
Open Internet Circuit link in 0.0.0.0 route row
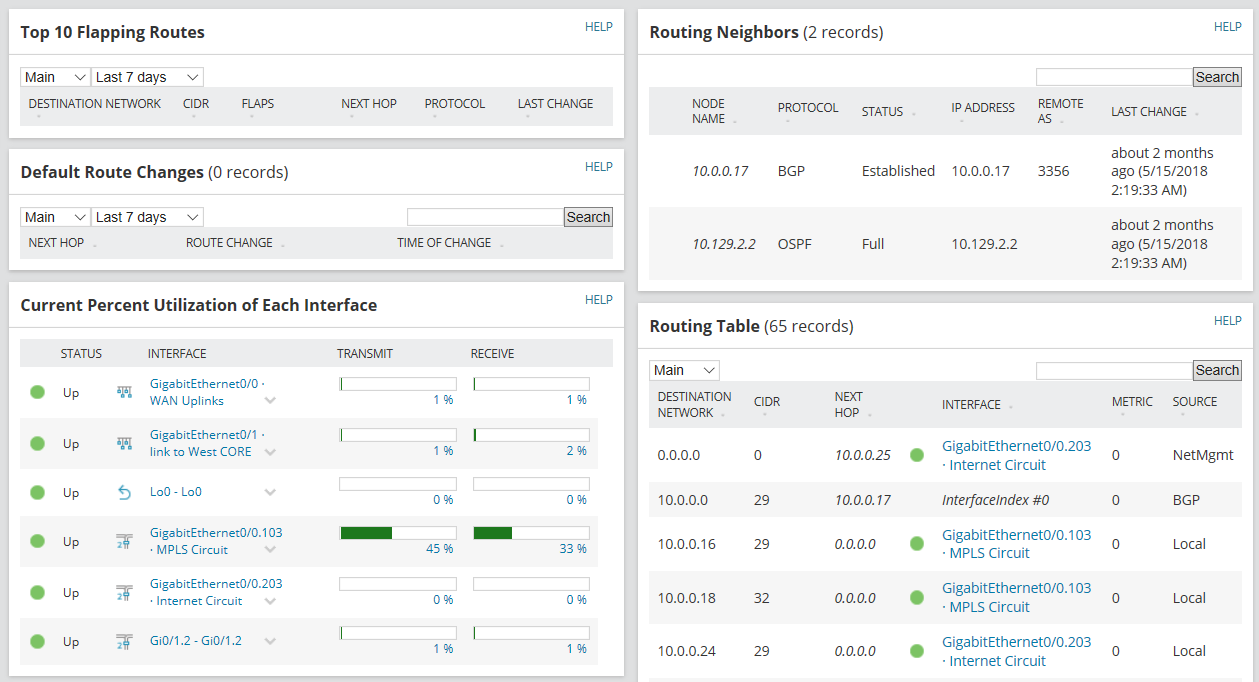coord(1016,455)
